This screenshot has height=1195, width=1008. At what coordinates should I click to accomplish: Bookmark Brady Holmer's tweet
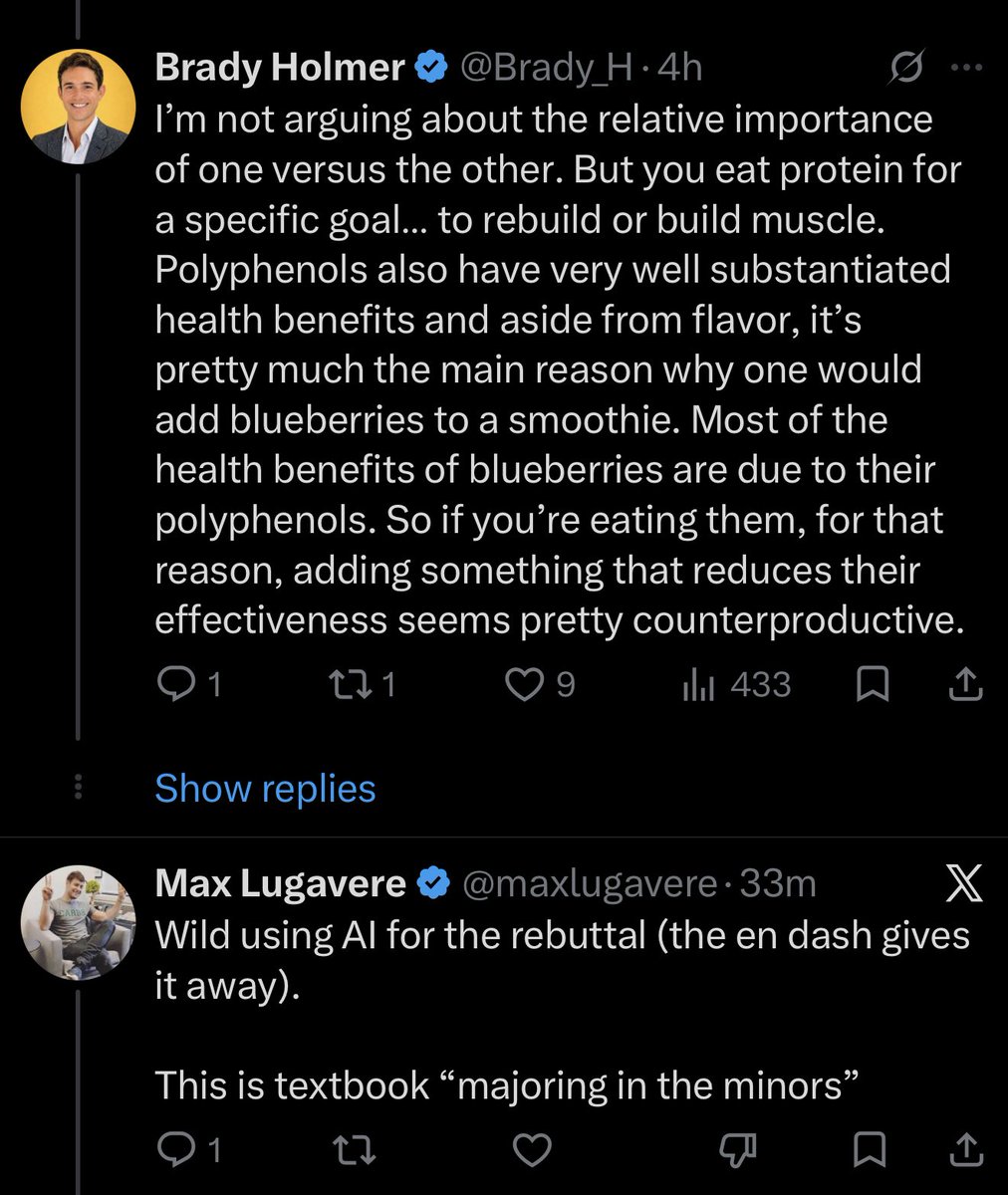[x=874, y=685]
